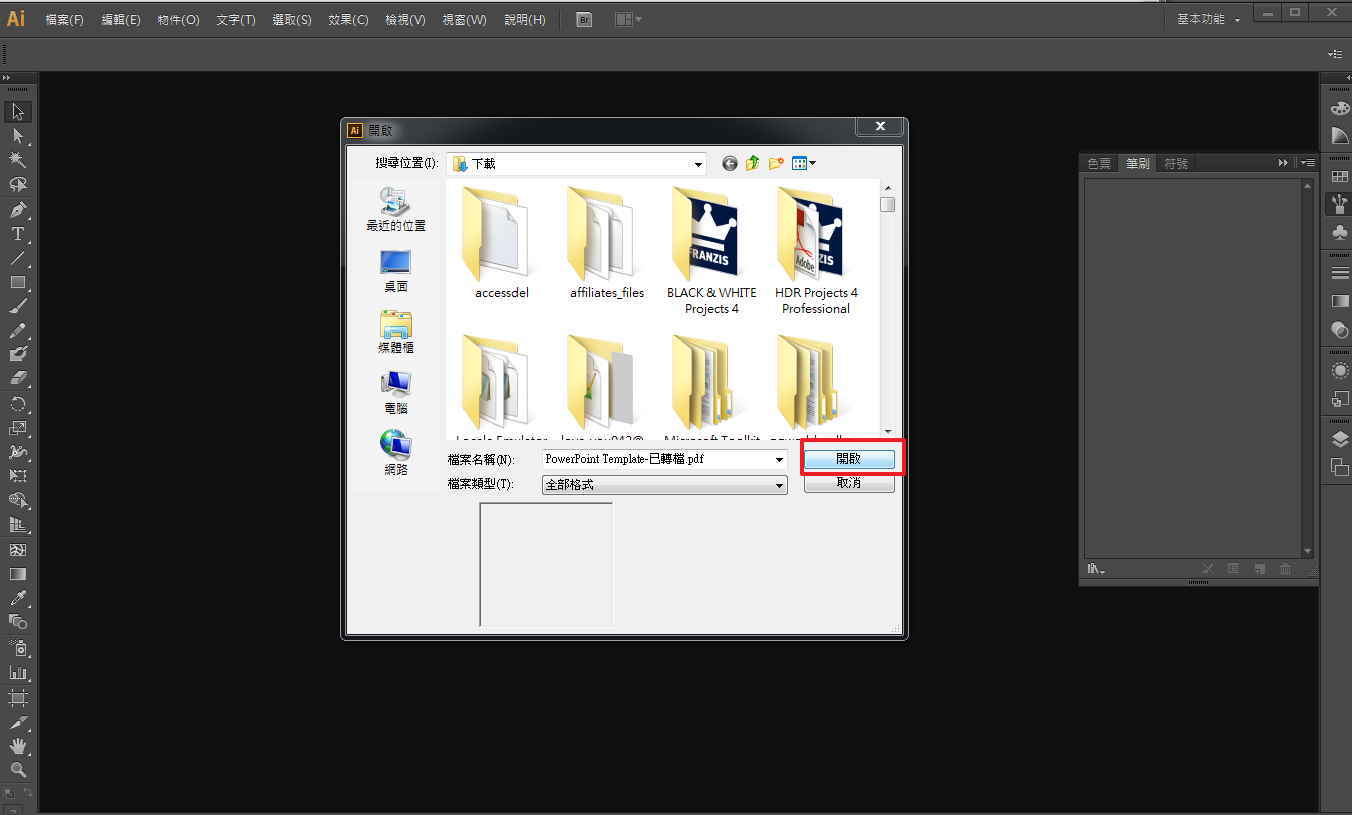
Task: Open the Transparency panel icon
Action: point(1340,329)
